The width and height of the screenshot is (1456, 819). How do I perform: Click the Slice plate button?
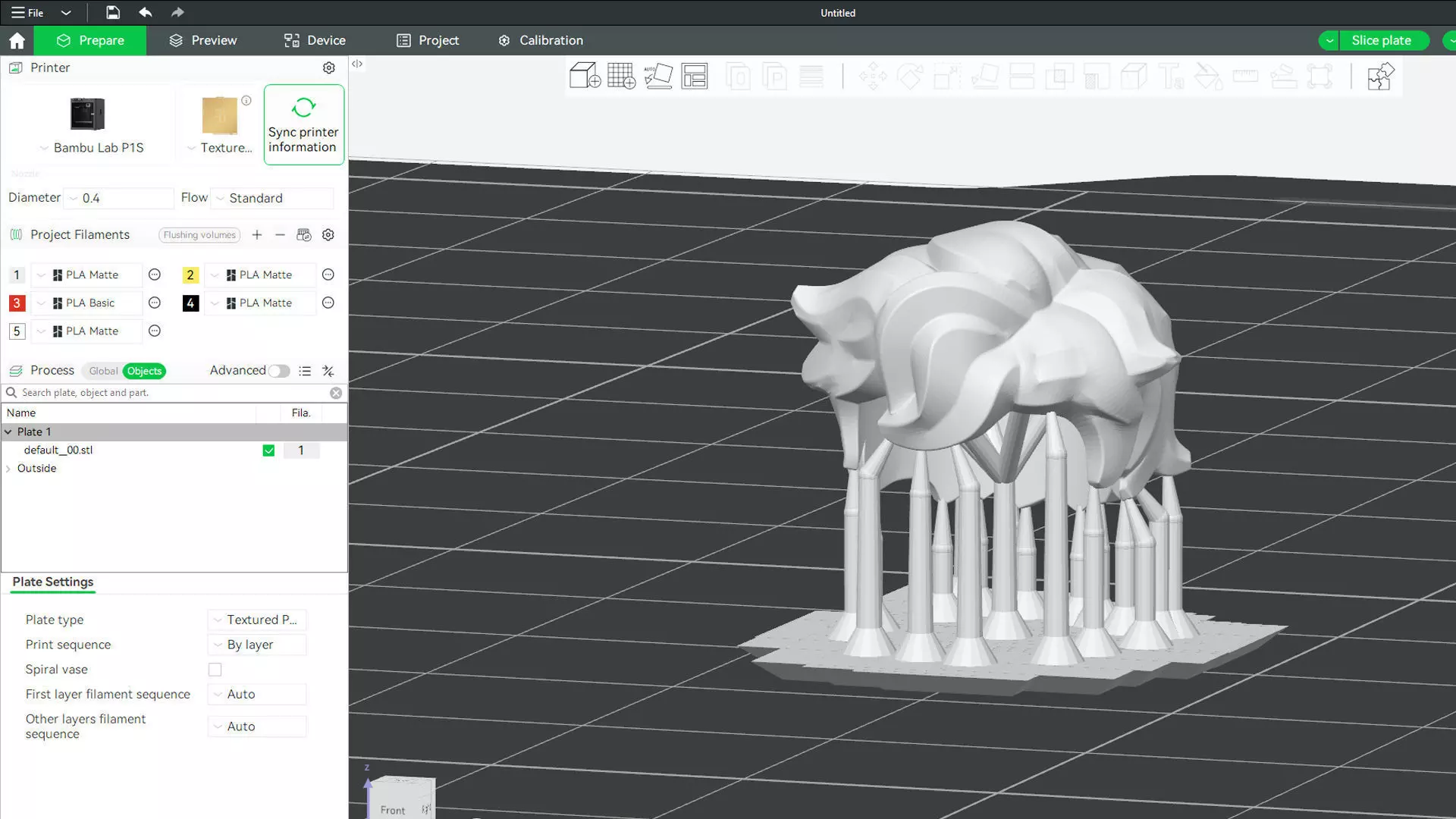pyautogui.click(x=1381, y=40)
